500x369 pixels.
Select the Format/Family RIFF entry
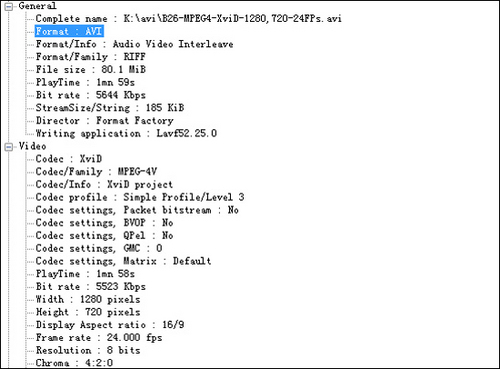coord(90,57)
